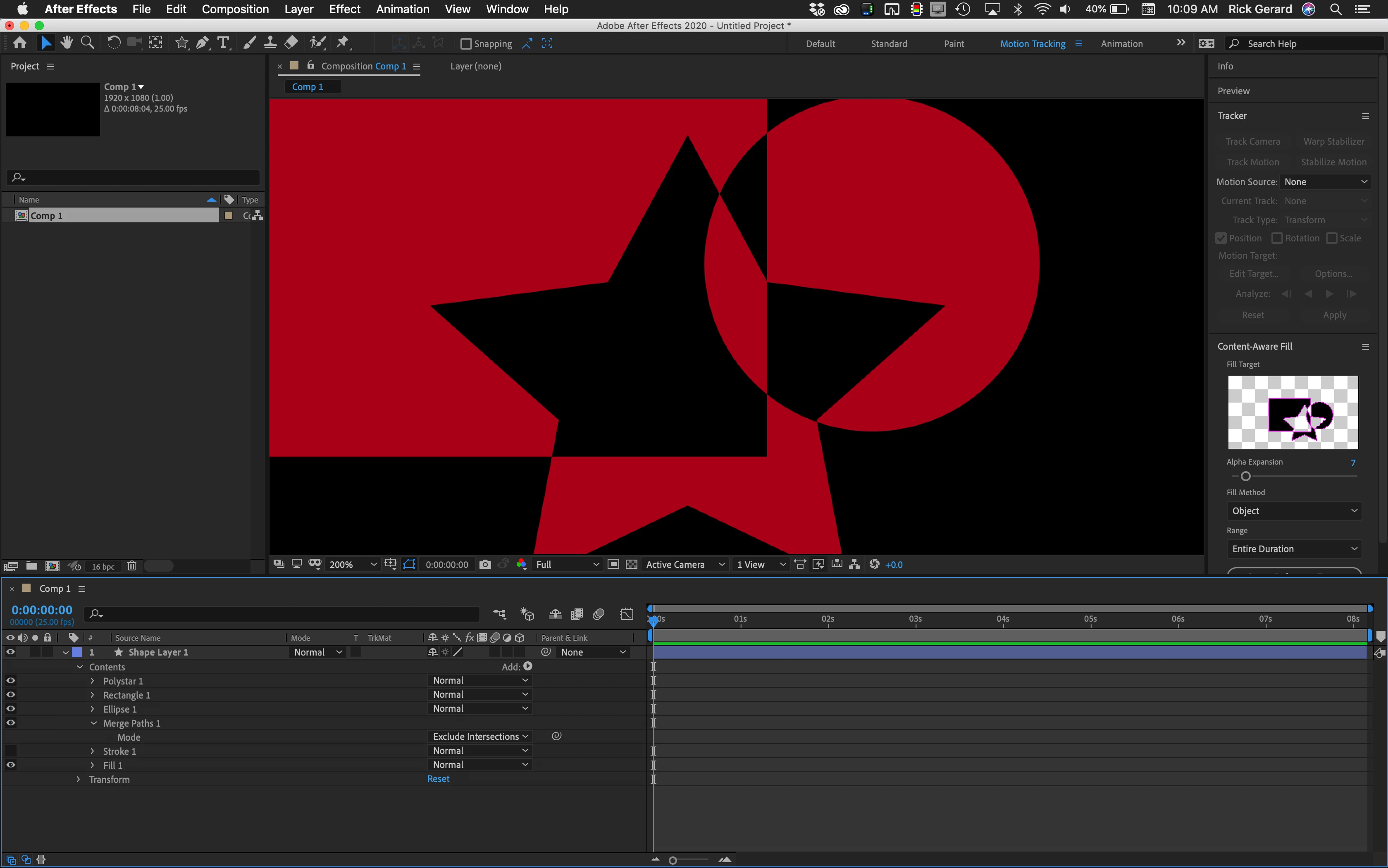This screenshot has height=868, width=1388.
Task: Open the Exclude Intersections mode dropdown
Action: click(x=480, y=737)
